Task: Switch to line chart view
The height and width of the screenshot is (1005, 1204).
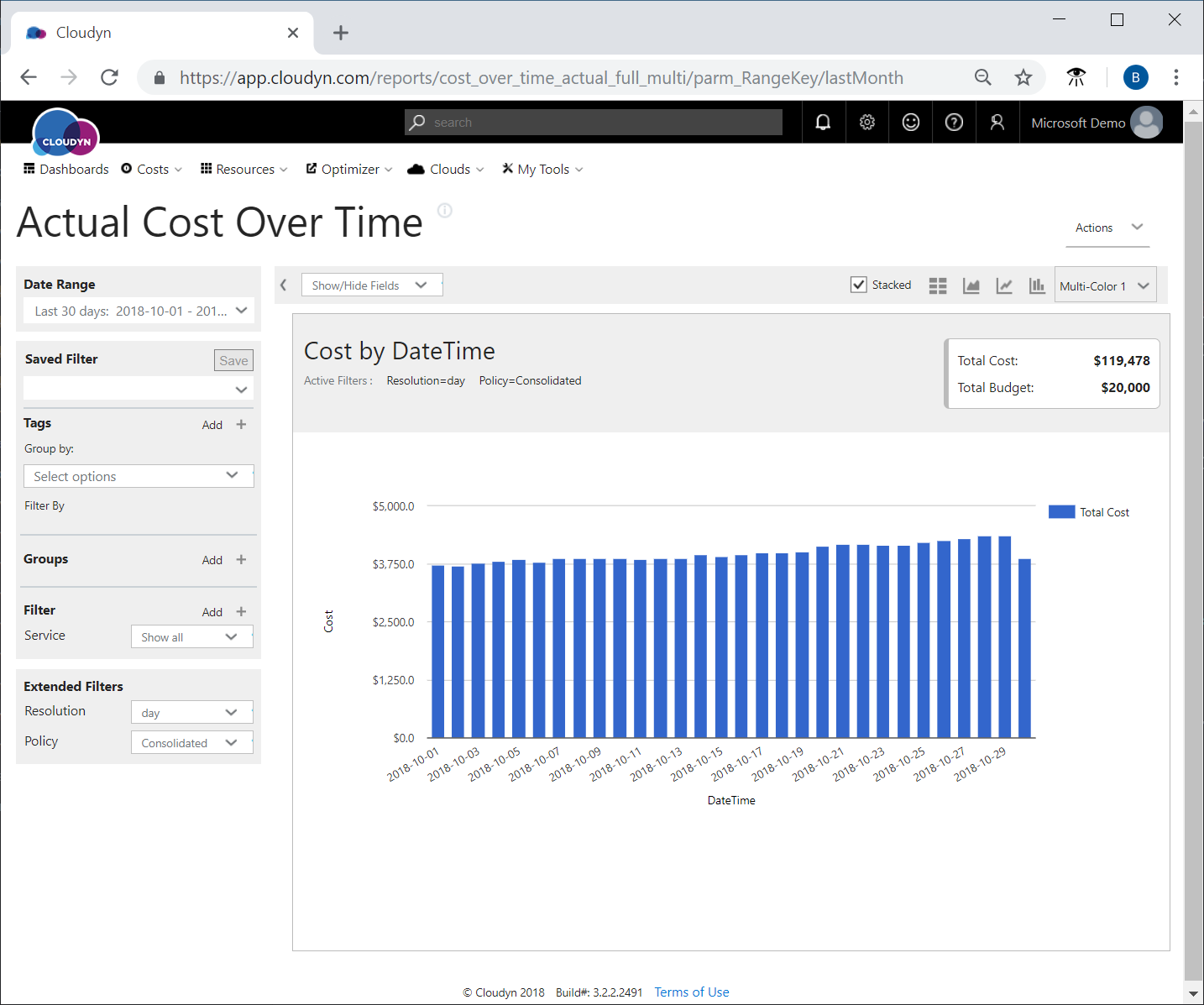Action: click(x=1004, y=285)
